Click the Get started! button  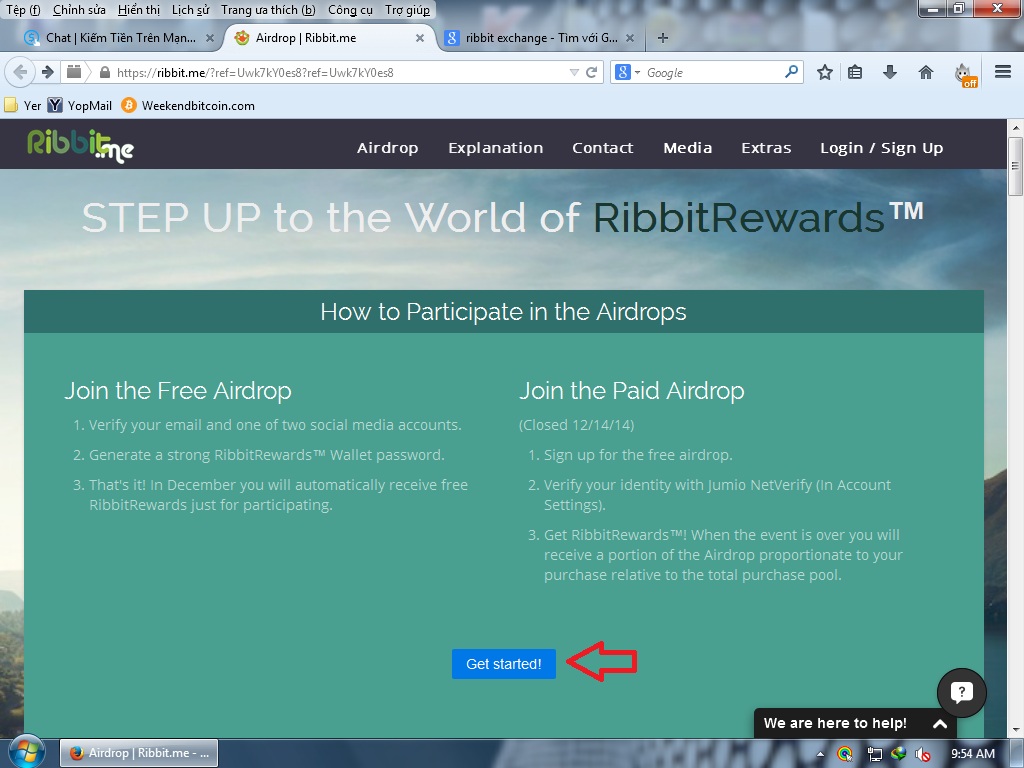tap(504, 664)
